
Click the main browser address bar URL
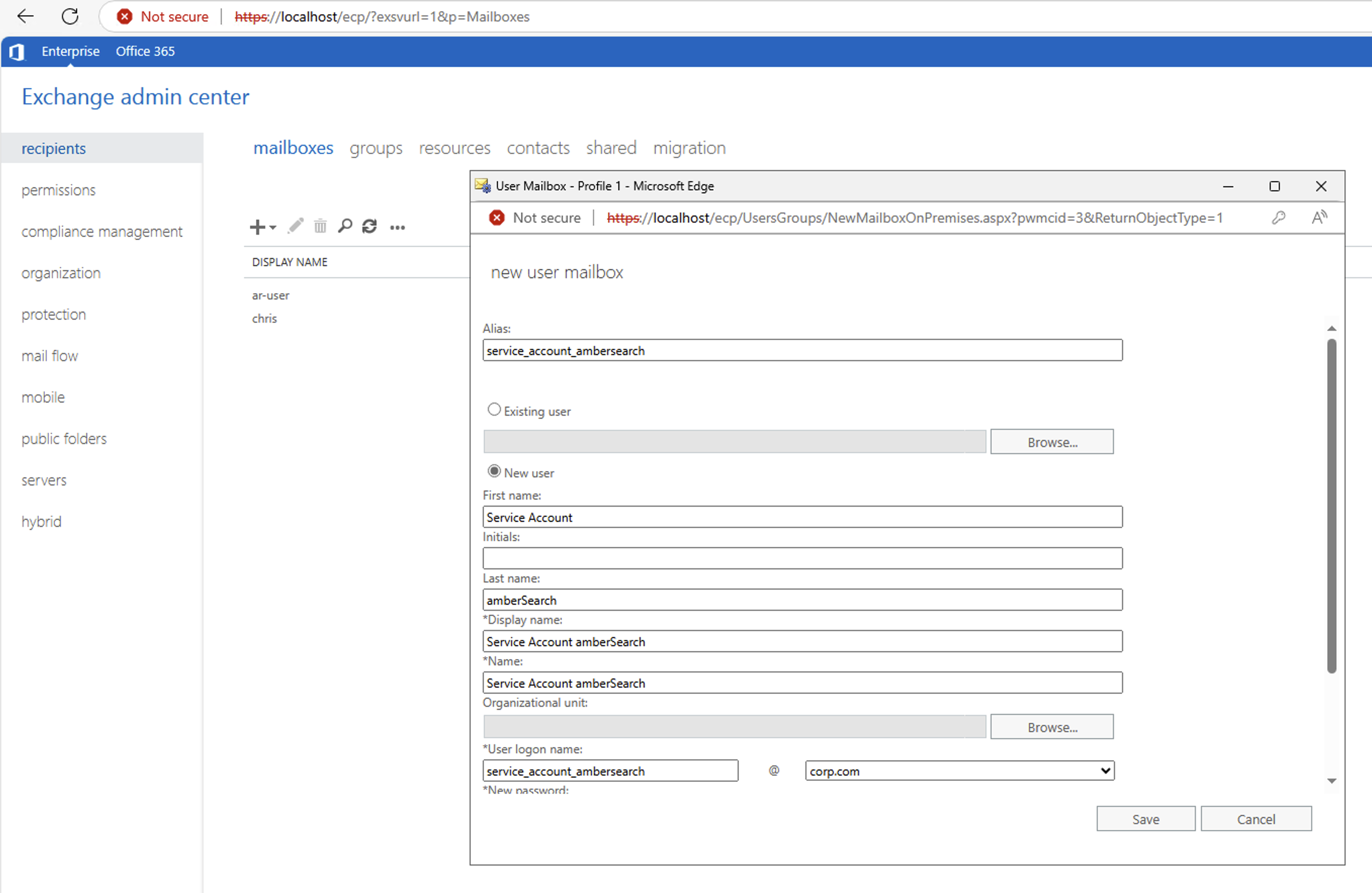[x=381, y=17]
